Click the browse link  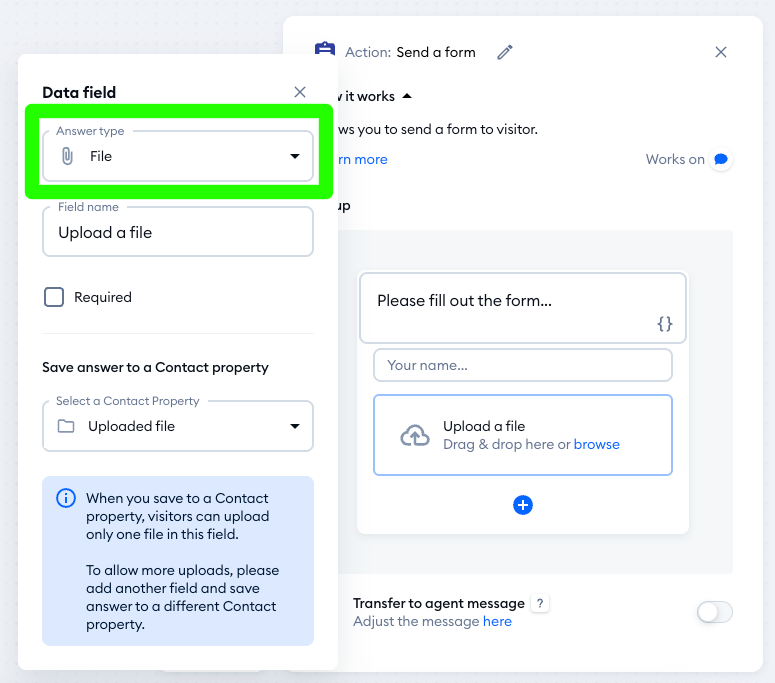pyautogui.click(x=597, y=444)
